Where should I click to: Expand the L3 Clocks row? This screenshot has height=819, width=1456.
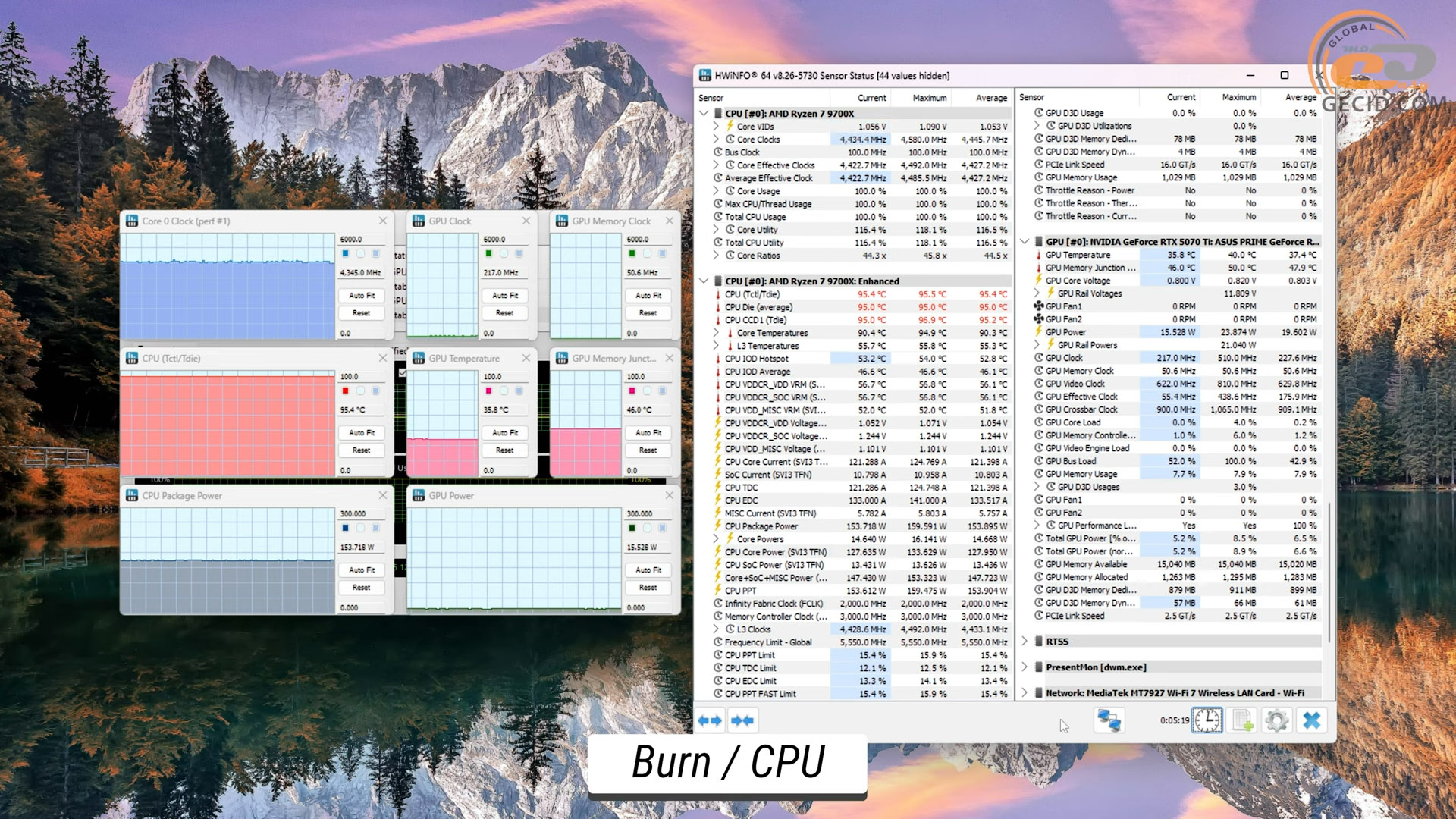click(716, 629)
